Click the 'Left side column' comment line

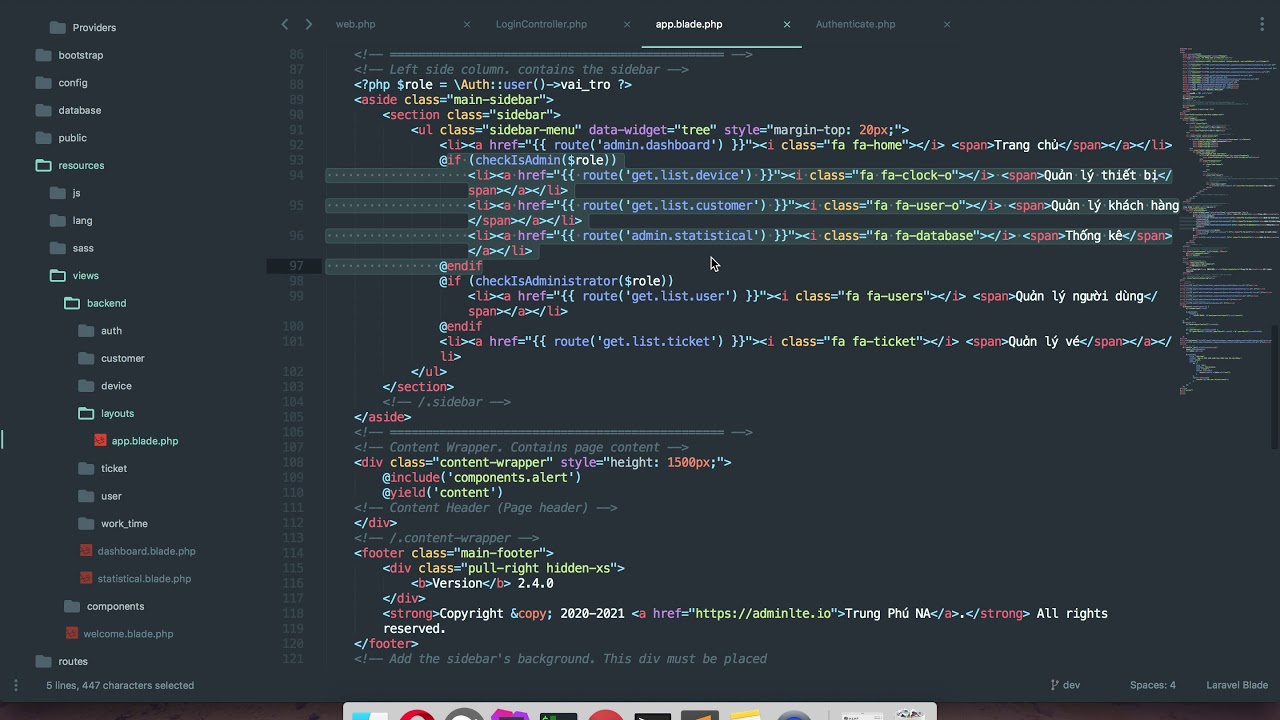click(x=521, y=69)
